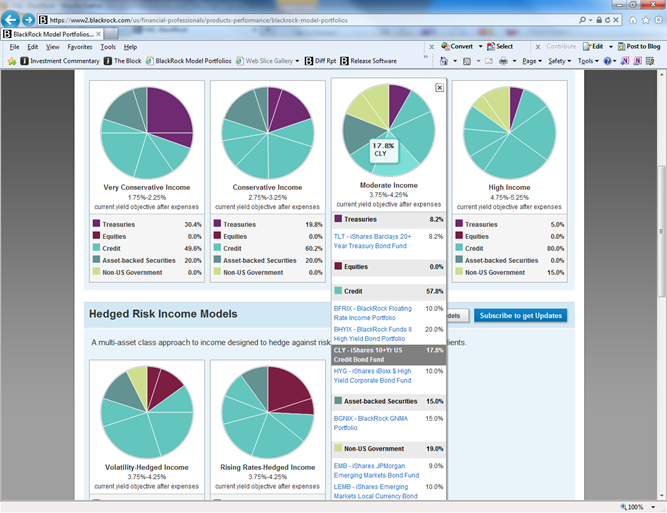The height and width of the screenshot is (513, 667).
Task: Click the Very Conservative Income pie chart
Action: [147, 133]
